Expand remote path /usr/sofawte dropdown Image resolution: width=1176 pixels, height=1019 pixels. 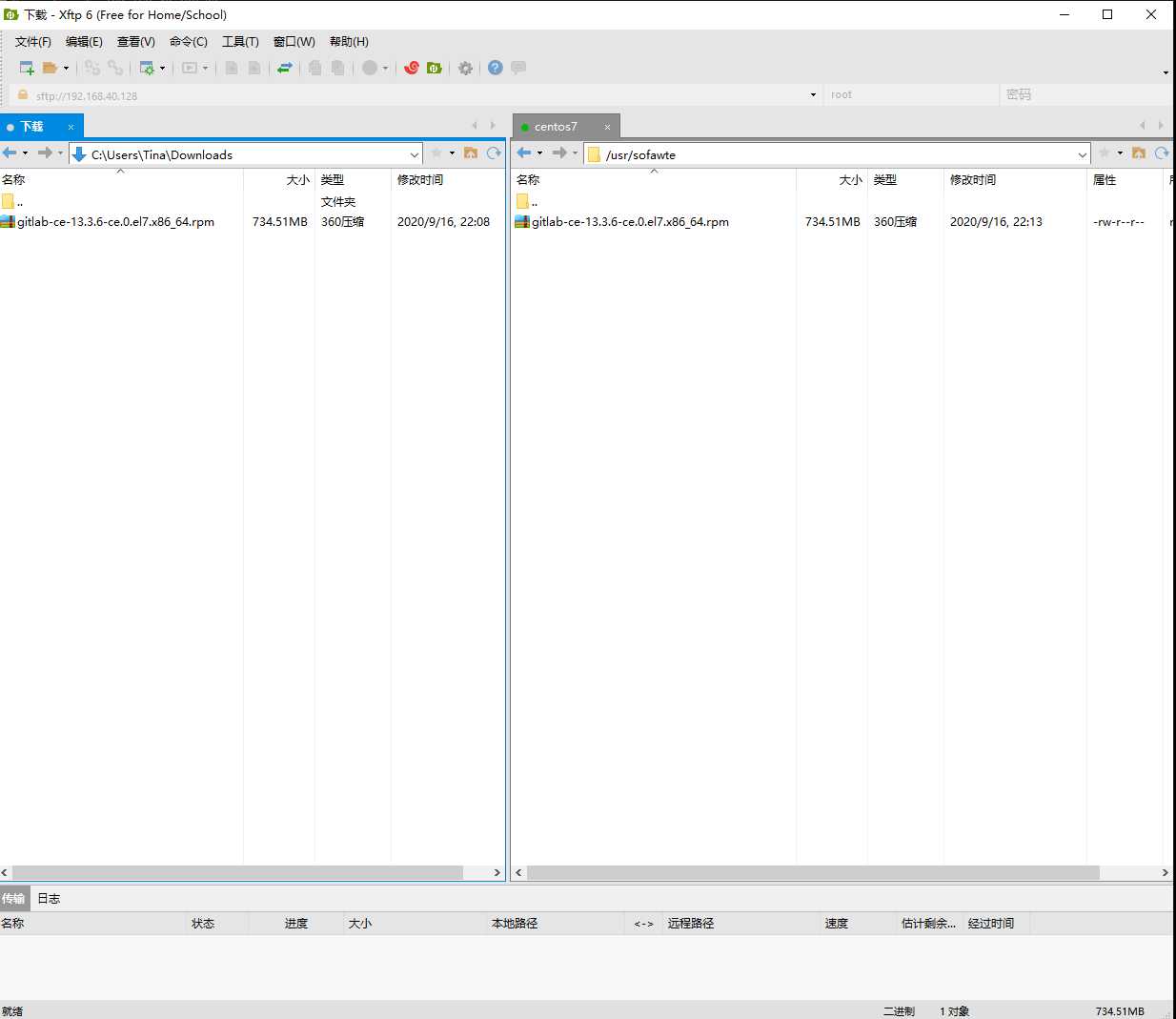point(1083,154)
